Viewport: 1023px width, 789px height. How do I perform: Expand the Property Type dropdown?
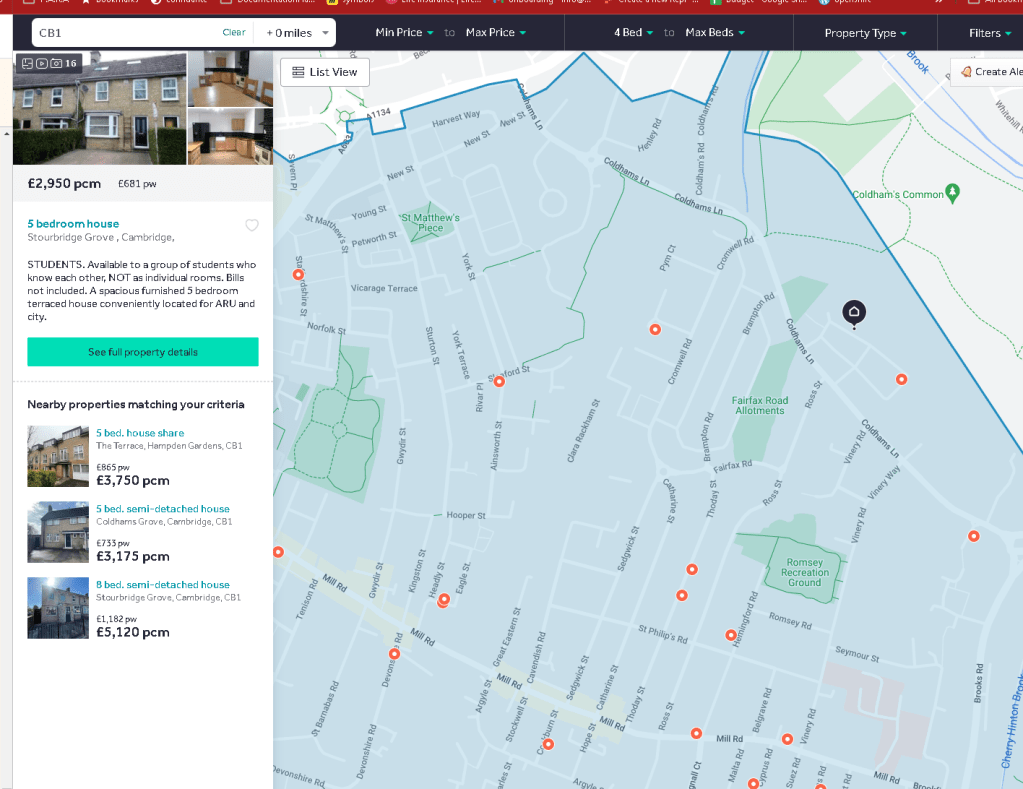[865, 33]
